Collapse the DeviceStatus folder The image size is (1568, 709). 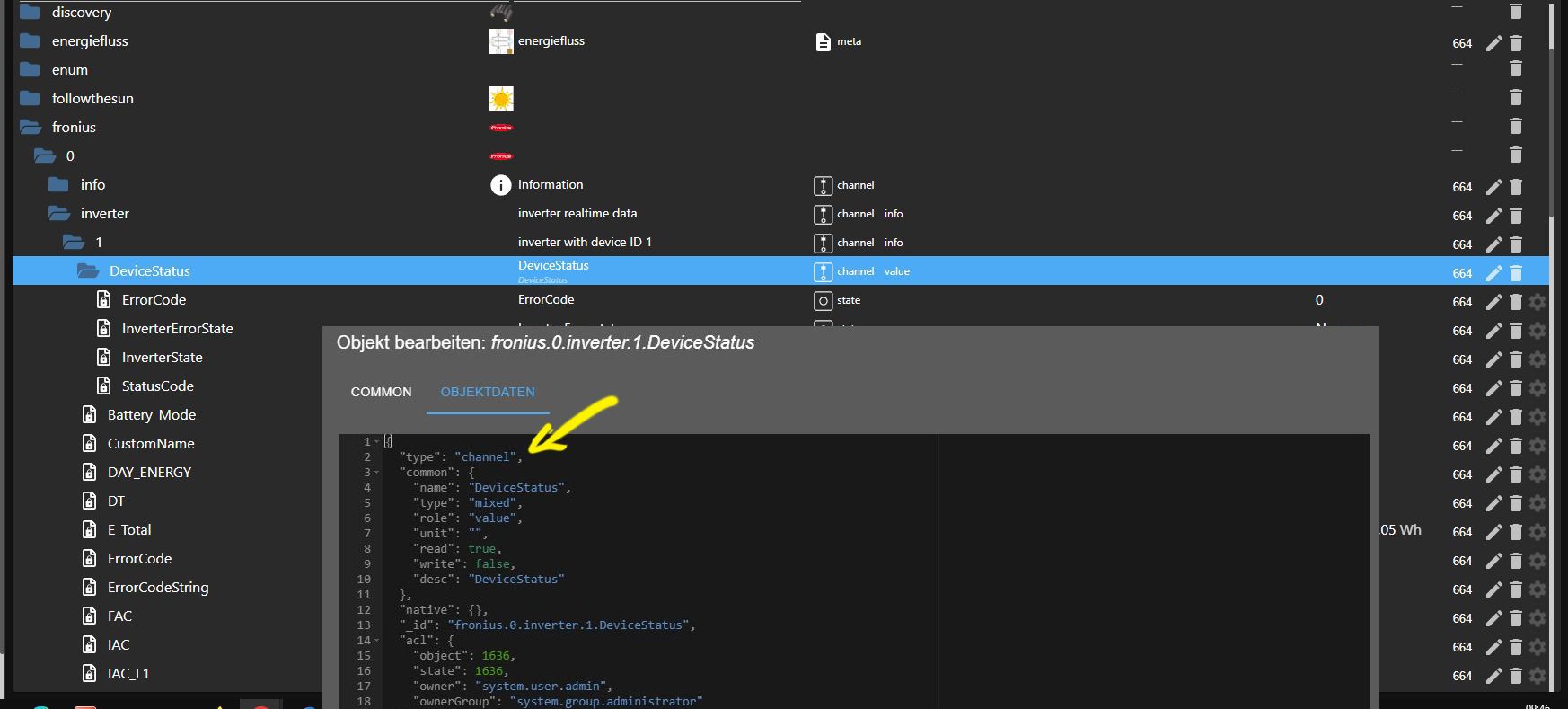88,270
